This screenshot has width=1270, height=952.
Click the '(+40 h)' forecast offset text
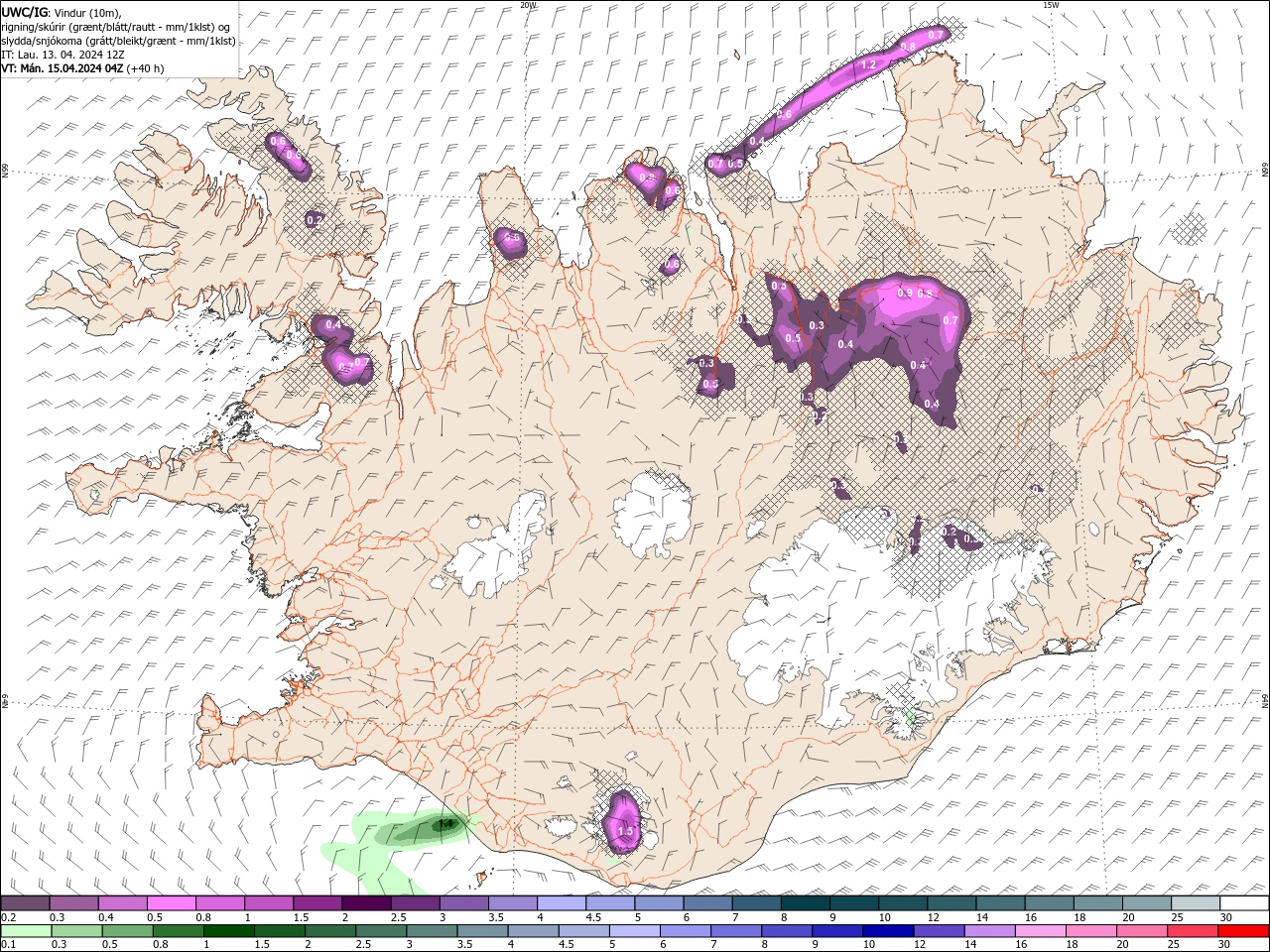146,68
